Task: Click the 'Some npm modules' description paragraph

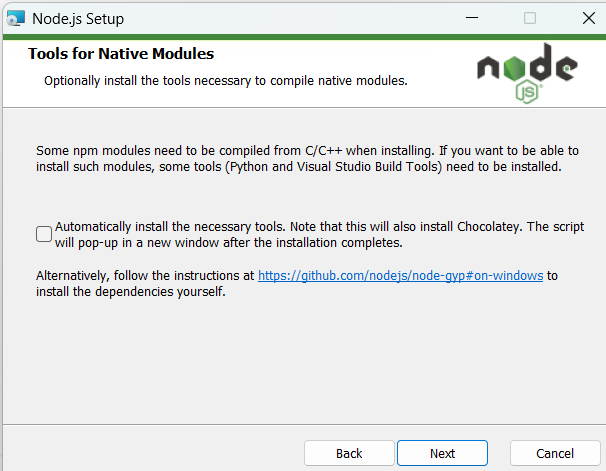Action: 300,158
